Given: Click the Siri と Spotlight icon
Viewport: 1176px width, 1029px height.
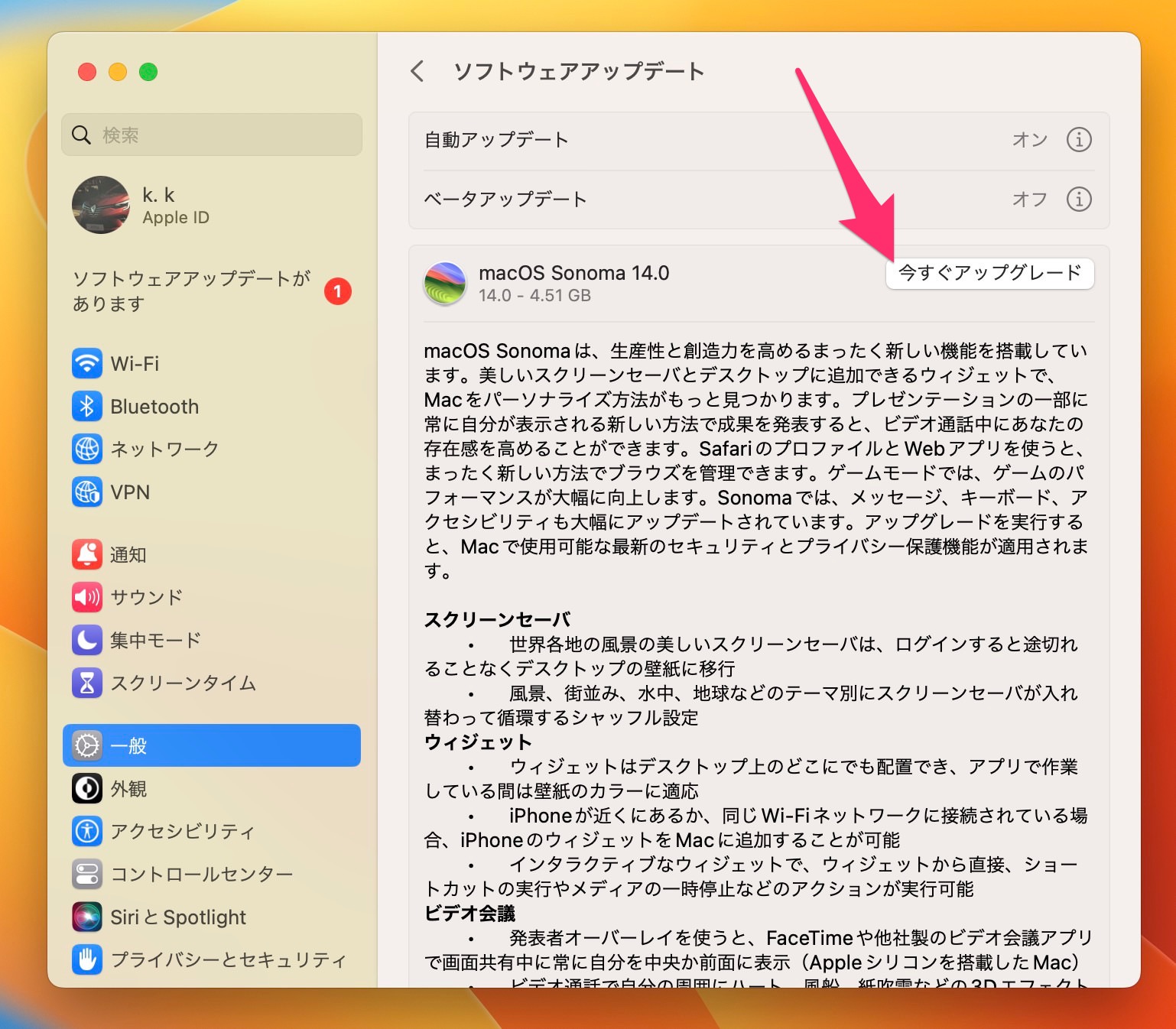Looking at the screenshot, I should 87,917.
